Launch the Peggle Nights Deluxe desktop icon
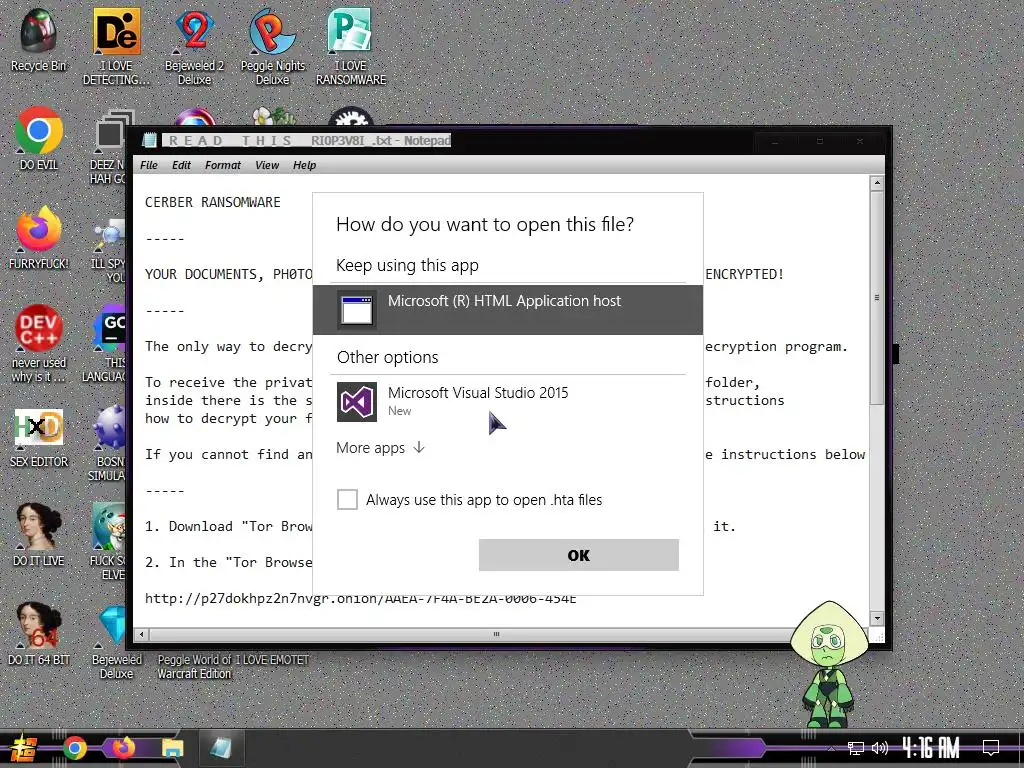1024x768 pixels. pos(272,46)
